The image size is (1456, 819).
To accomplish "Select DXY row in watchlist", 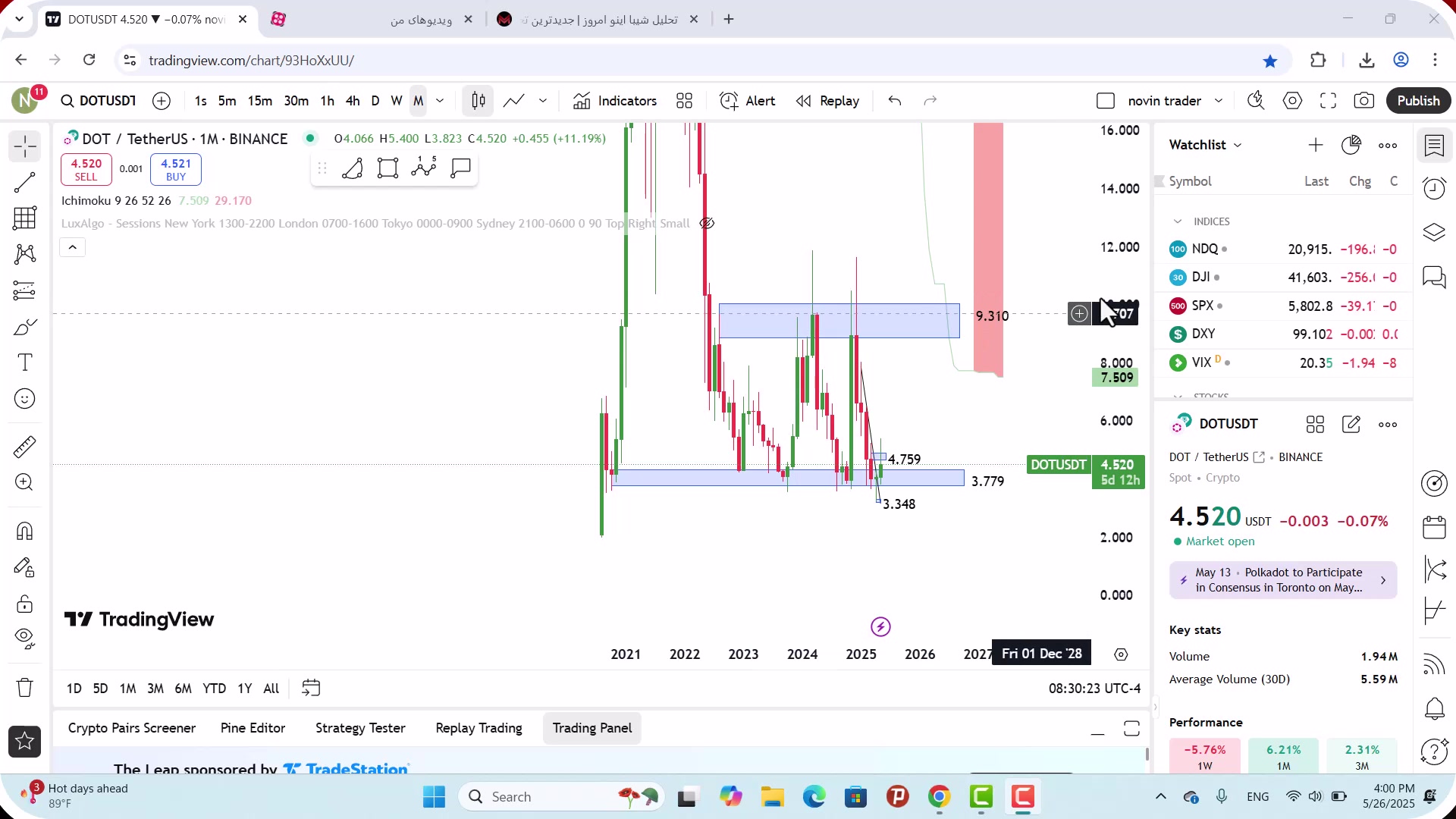I will click(x=1283, y=334).
